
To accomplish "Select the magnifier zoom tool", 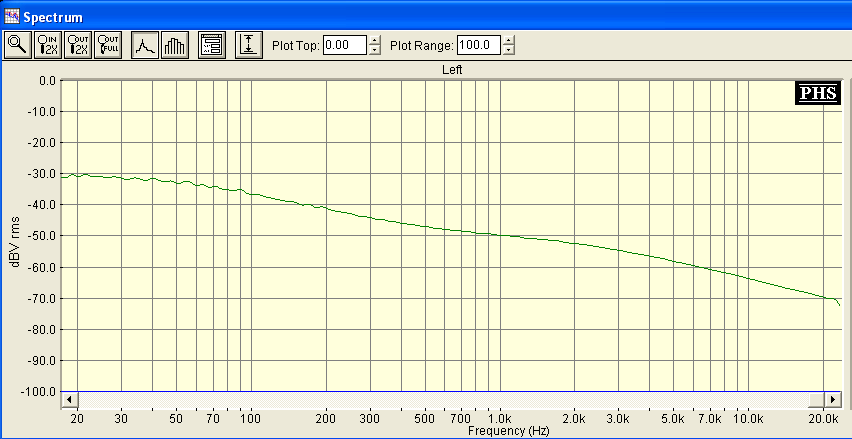I will pos(18,45).
